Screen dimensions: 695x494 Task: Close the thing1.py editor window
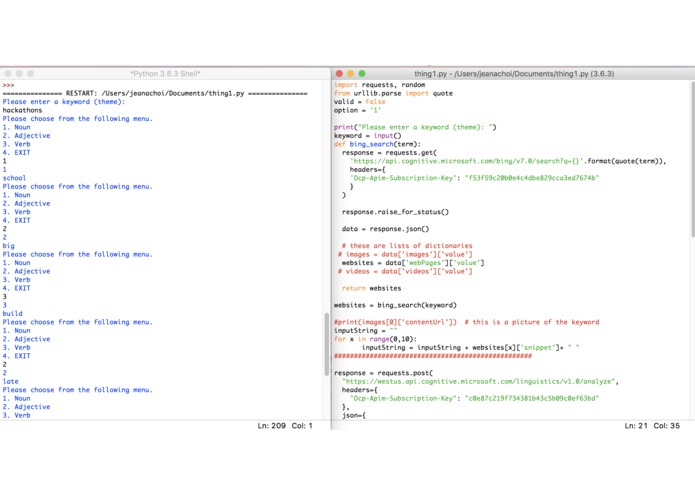pyautogui.click(x=340, y=74)
